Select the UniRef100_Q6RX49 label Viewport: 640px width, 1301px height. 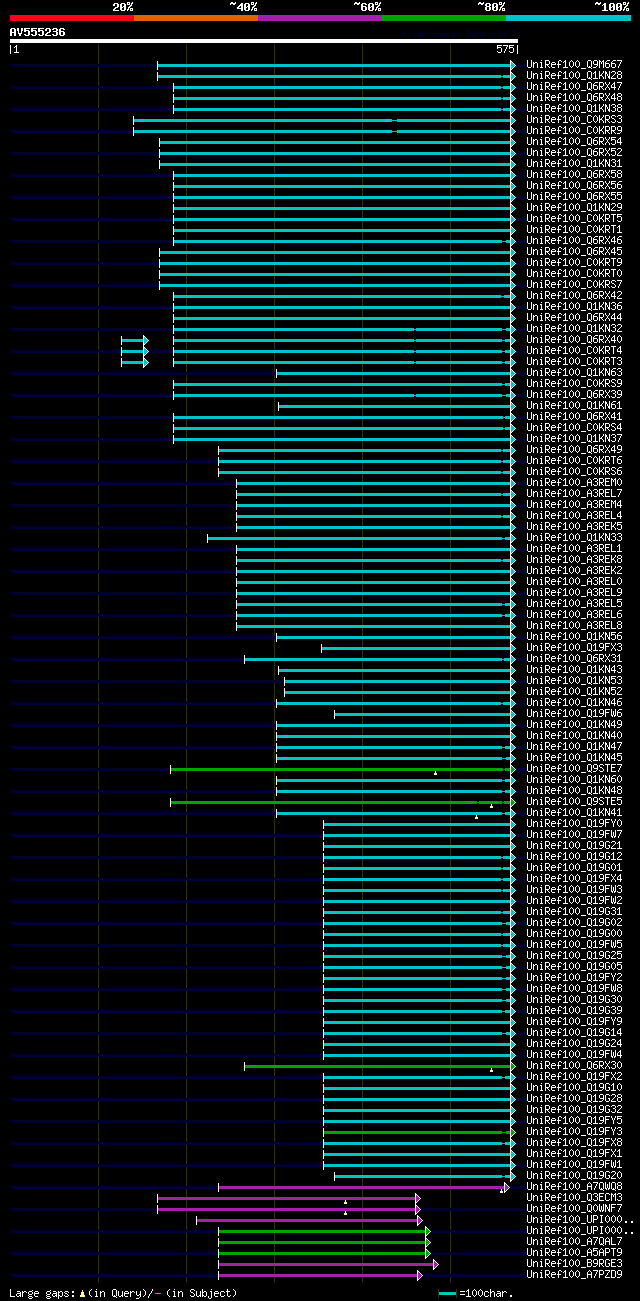tap(574, 450)
